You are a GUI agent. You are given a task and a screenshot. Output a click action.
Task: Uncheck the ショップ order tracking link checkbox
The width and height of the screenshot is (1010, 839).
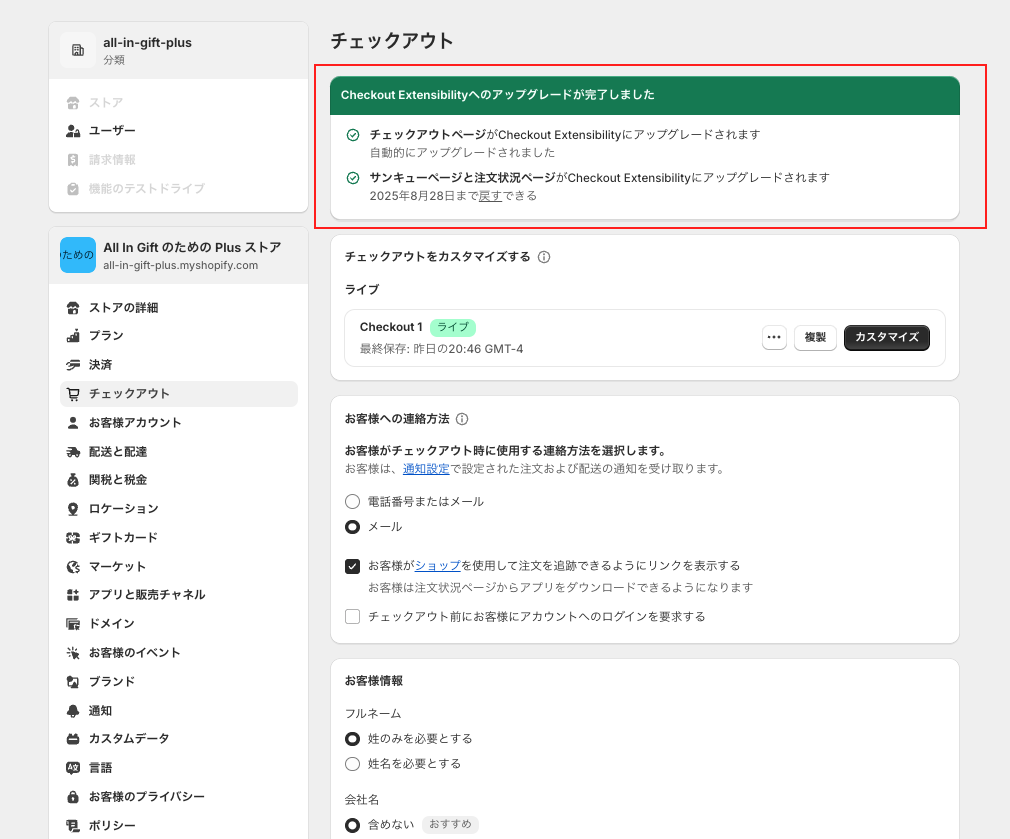[352, 566]
